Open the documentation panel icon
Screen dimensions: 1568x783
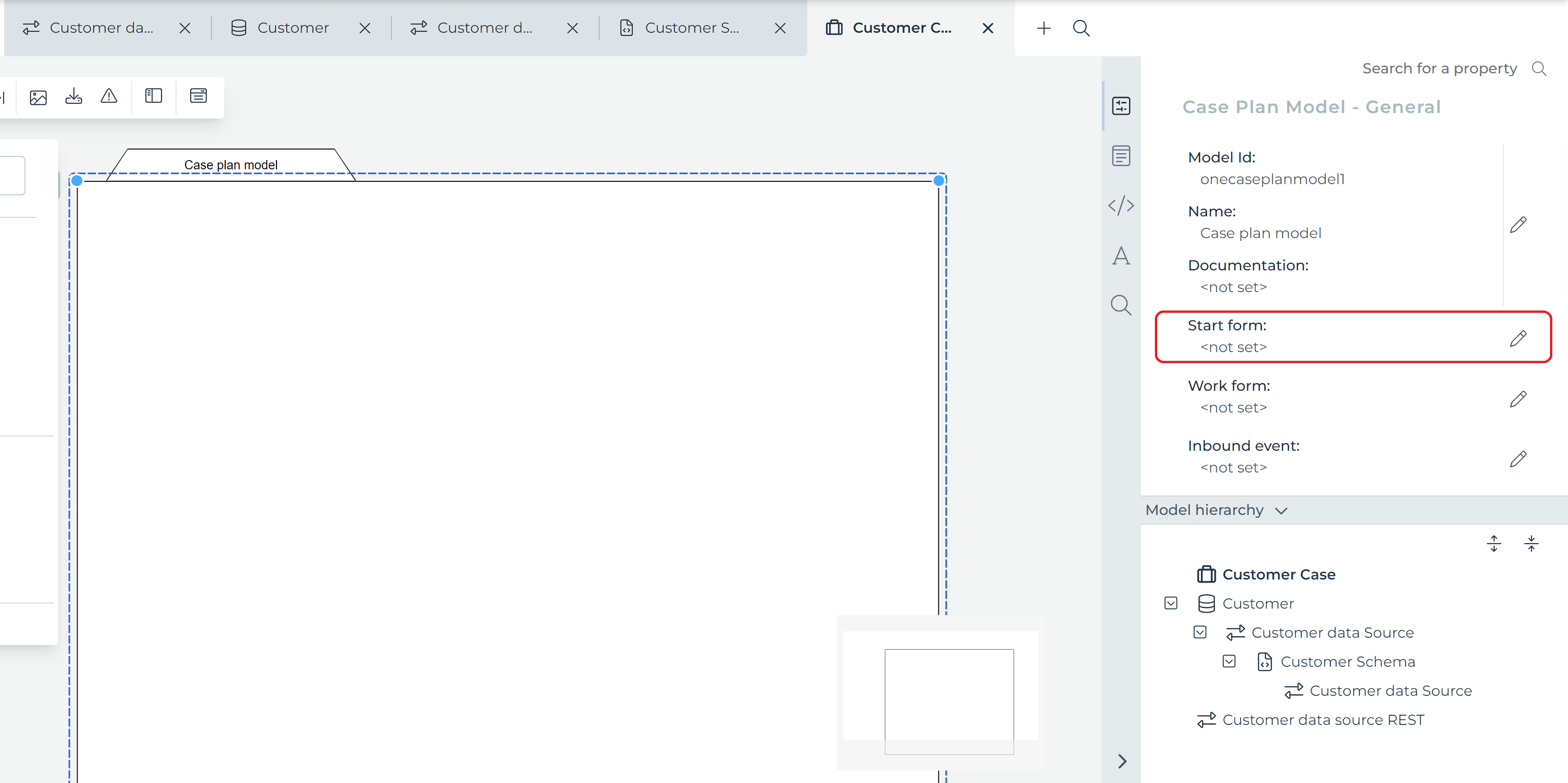pyautogui.click(x=1121, y=155)
